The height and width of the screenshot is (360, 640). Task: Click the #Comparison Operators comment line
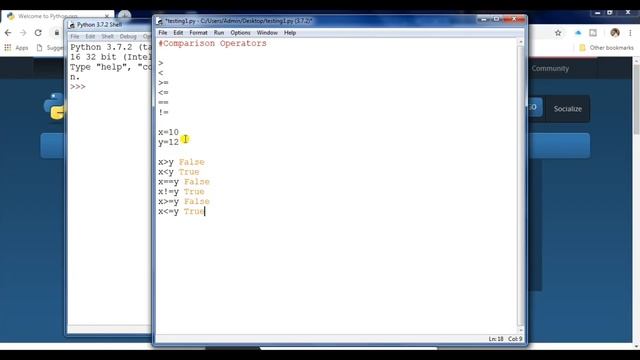(x=212, y=43)
